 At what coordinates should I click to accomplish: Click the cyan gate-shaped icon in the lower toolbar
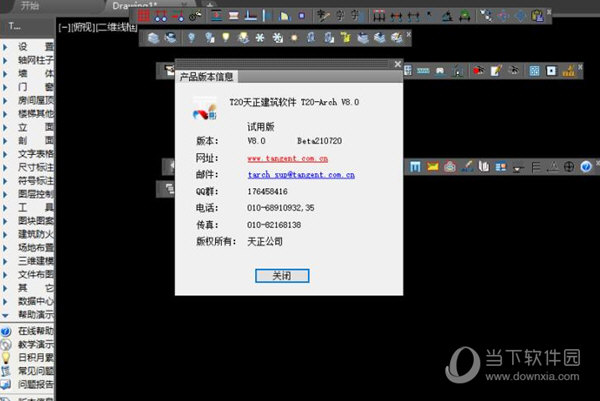pos(415,167)
